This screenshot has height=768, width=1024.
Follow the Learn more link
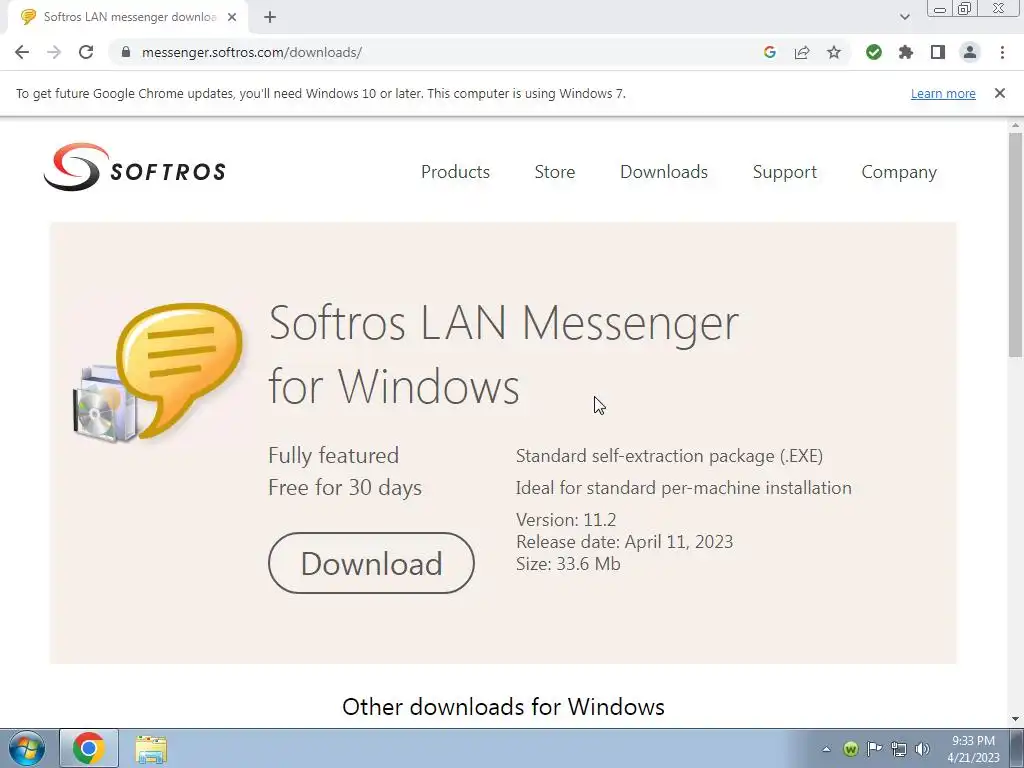tap(943, 93)
